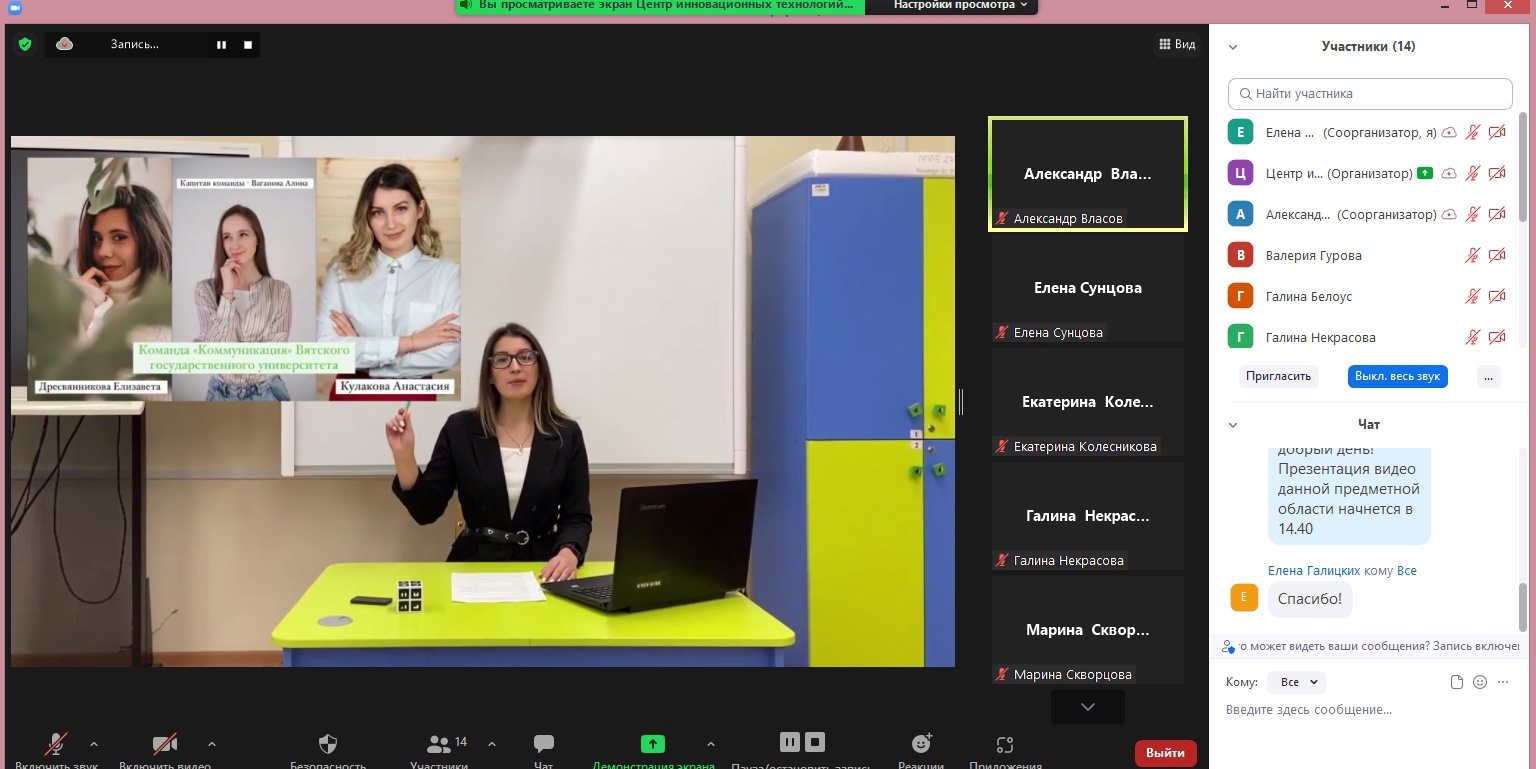Collapse the Участники (14) panel chevron
Screen dimensions: 1536x769
coord(1233,47)
